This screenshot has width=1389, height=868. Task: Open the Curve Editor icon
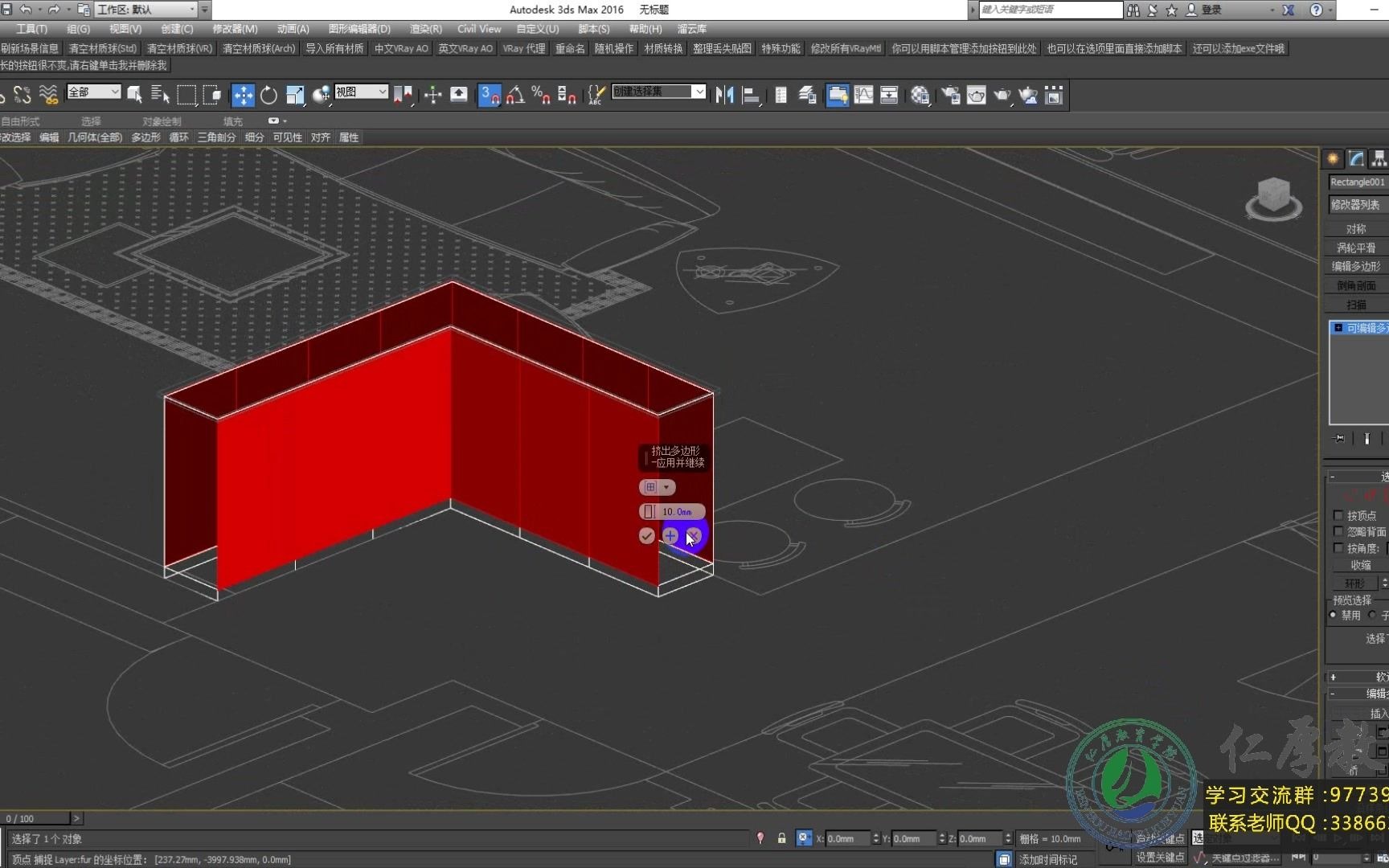pos(863,96)
